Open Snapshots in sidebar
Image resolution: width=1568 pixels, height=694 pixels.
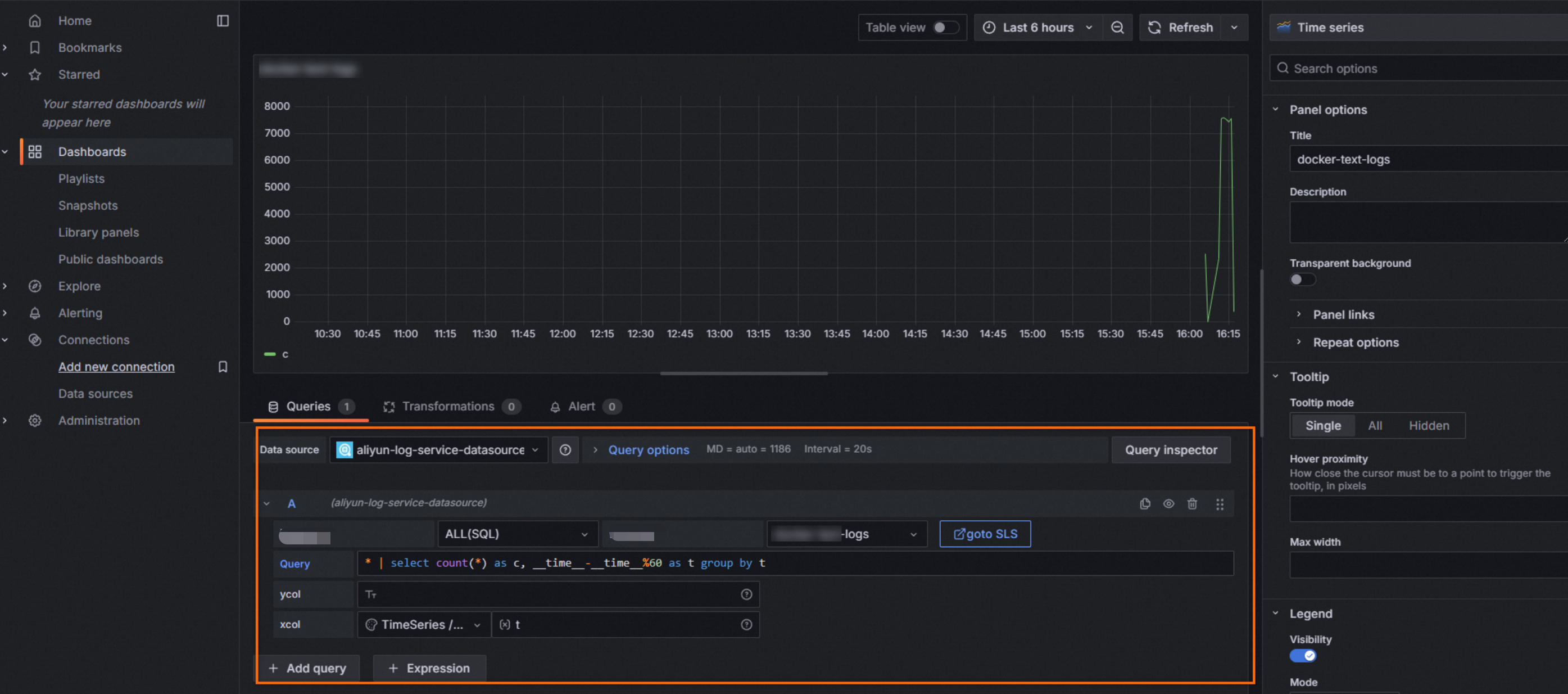click(88, 205)
